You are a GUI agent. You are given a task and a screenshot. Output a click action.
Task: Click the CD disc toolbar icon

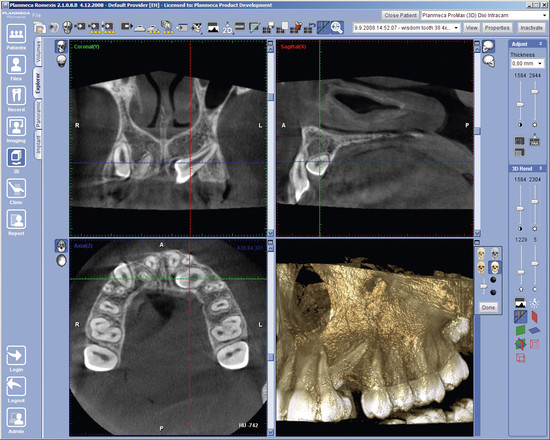[x=54, y=27]
